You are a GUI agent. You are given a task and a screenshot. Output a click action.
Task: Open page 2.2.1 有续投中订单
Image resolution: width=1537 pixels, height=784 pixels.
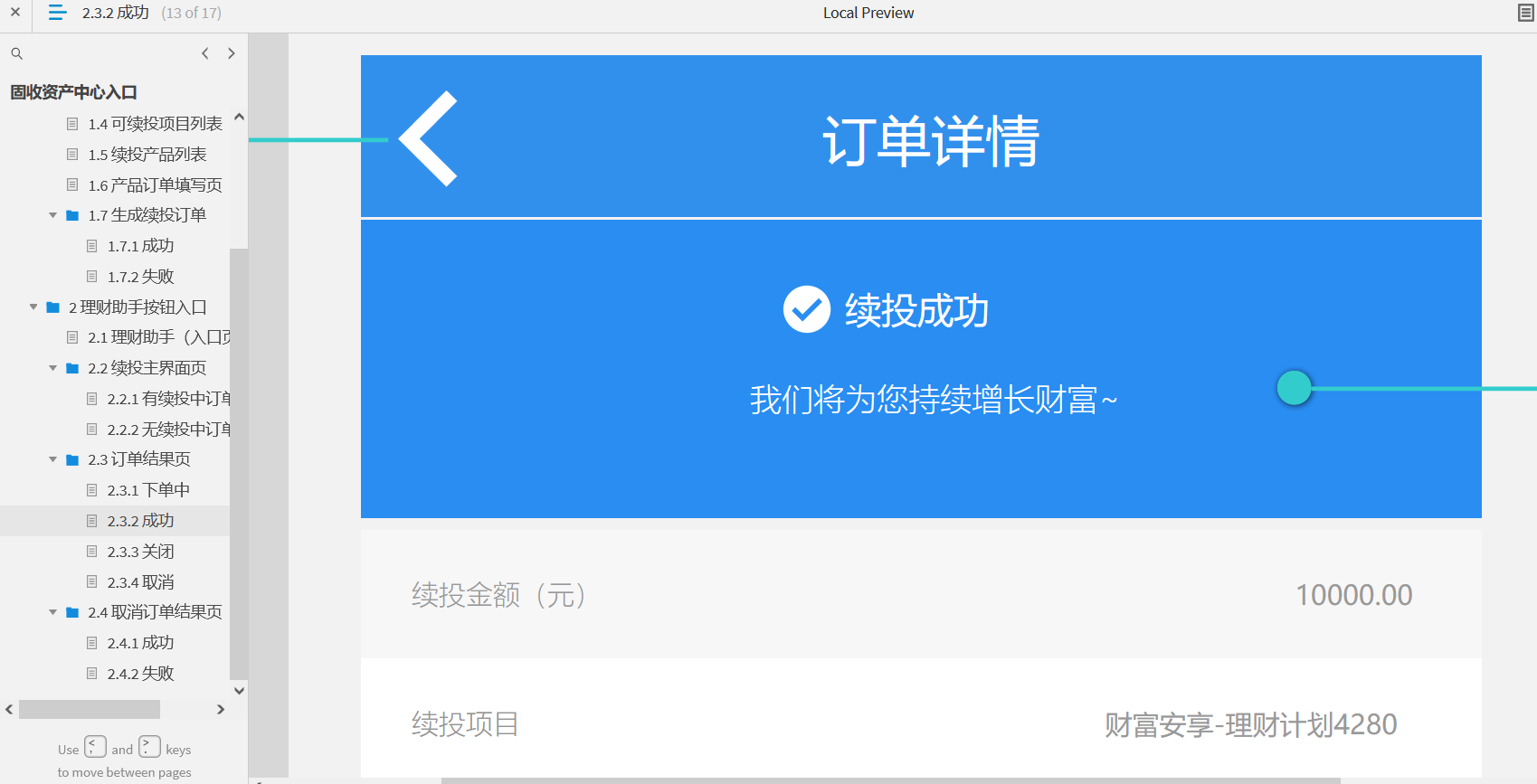[168, 399]
